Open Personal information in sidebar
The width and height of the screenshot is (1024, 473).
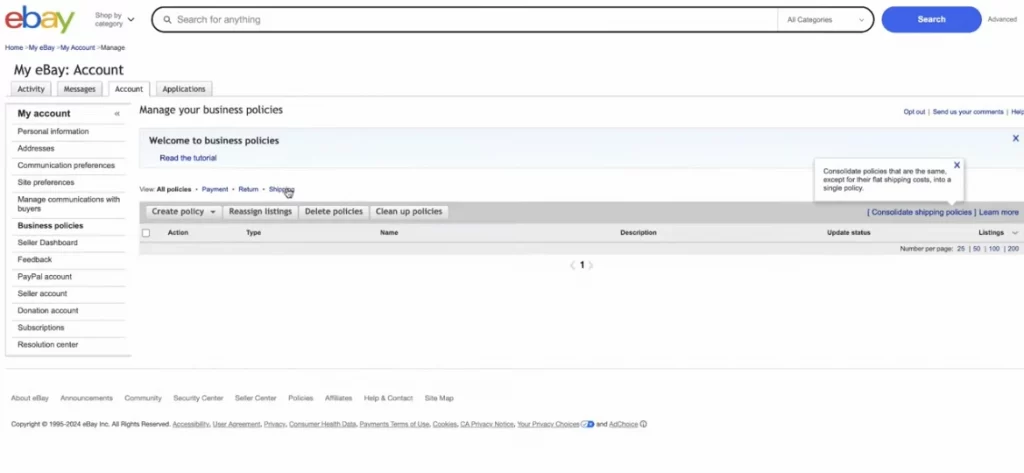pos(53,131)
